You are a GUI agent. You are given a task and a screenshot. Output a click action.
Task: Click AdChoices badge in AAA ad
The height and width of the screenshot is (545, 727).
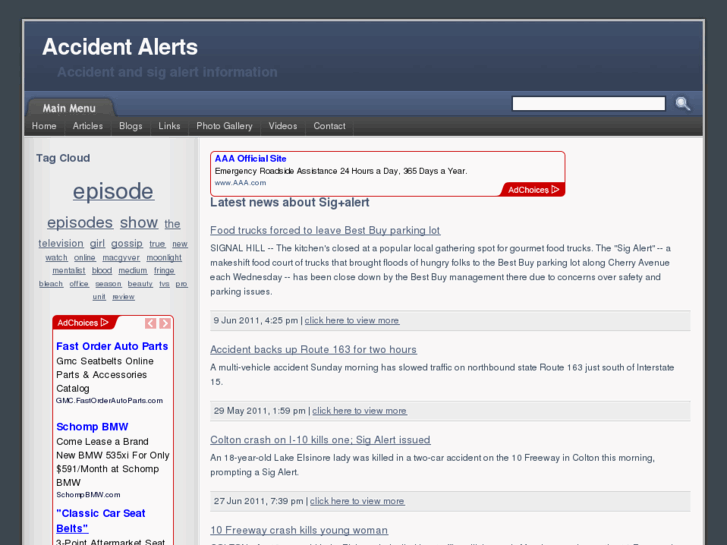533,190
